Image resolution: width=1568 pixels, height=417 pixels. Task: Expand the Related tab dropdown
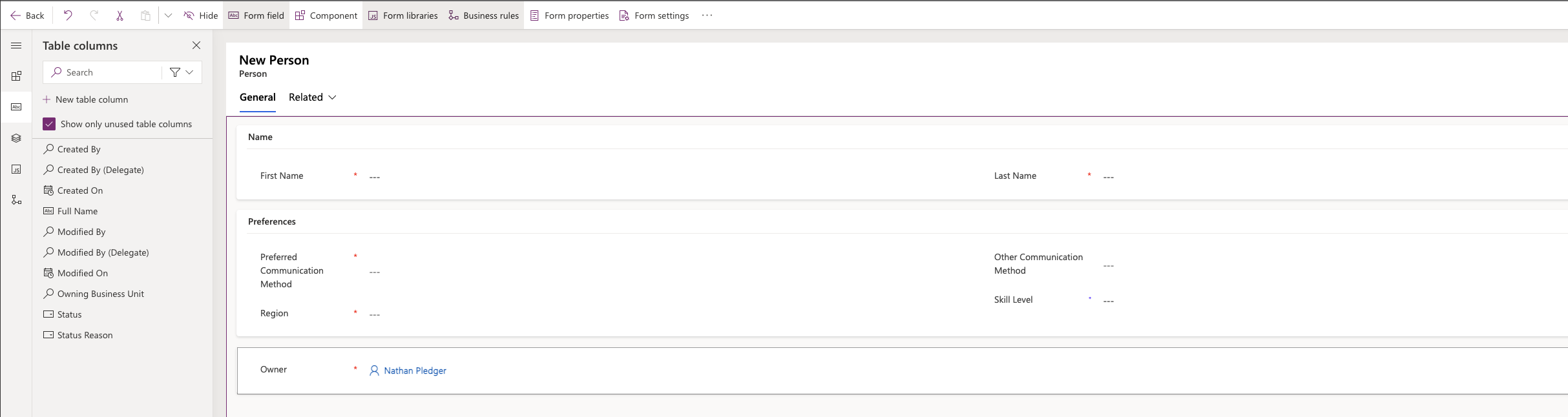click(x=313, y=97)
